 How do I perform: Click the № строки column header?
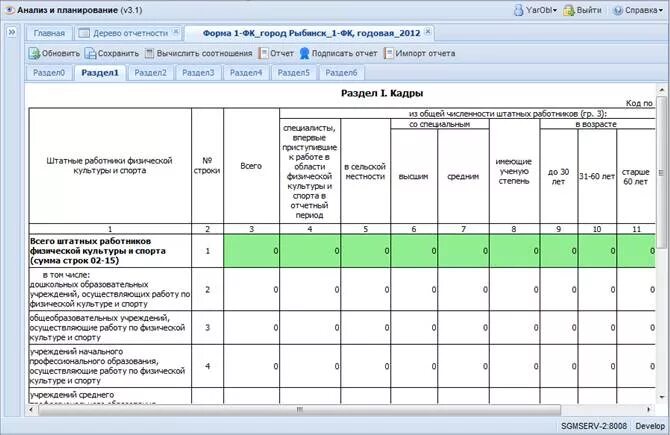[x=207, y=166]
